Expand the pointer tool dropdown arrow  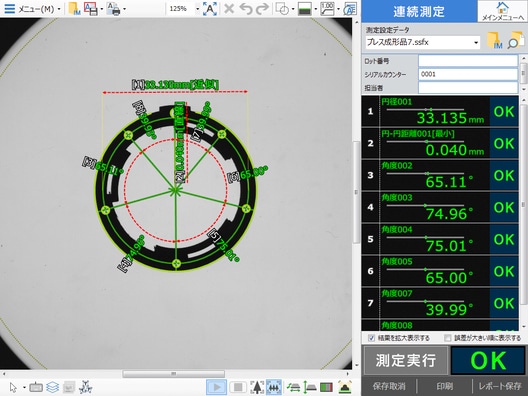click(x=24, y=388)
